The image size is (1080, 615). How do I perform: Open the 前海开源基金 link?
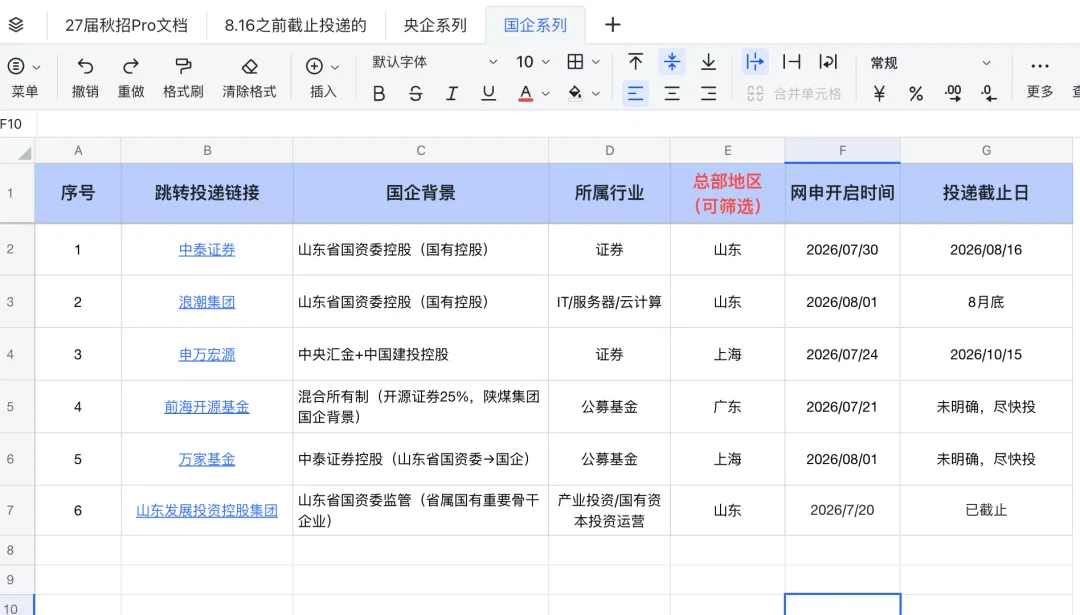[207, 407]
